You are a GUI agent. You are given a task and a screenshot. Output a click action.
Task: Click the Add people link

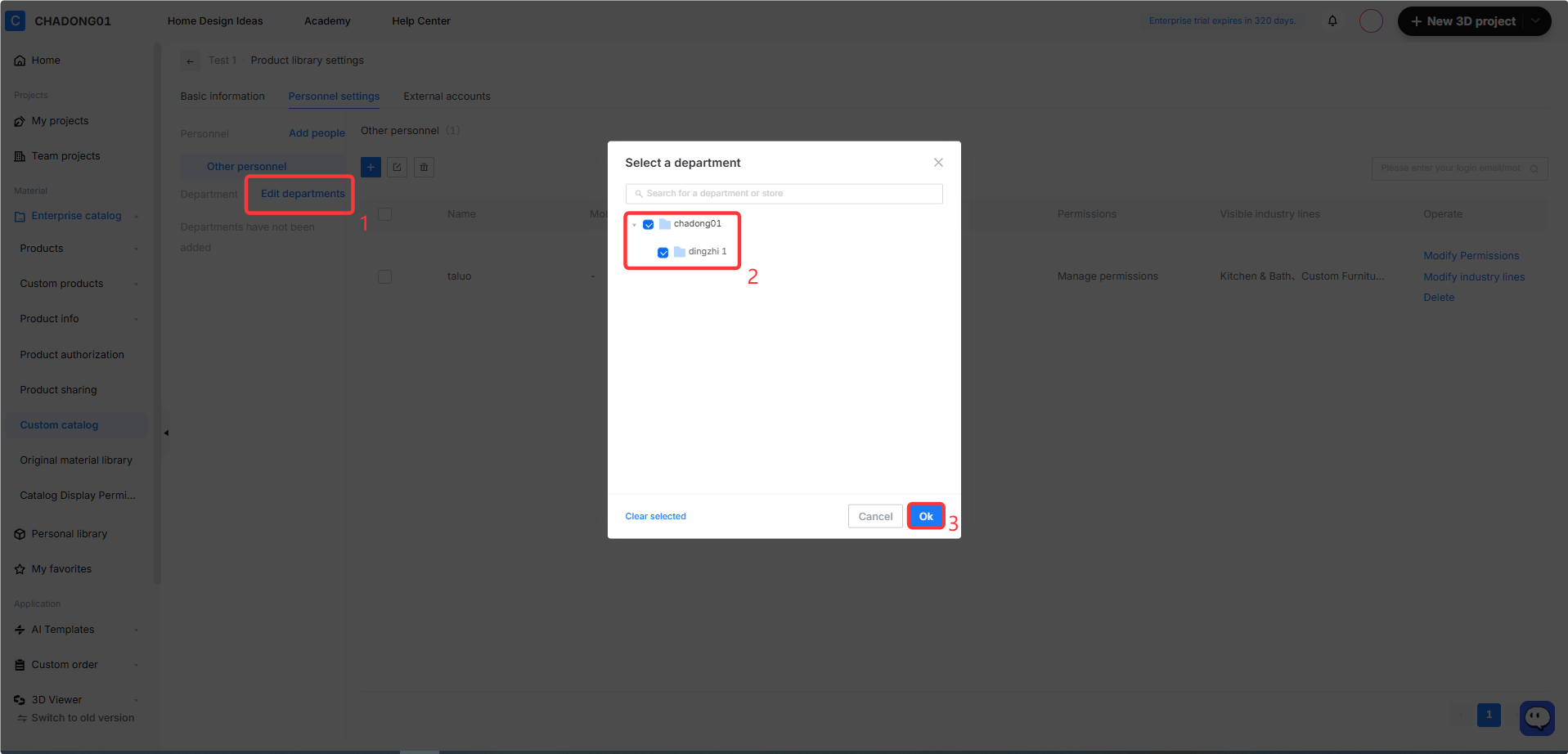[317, 133]
